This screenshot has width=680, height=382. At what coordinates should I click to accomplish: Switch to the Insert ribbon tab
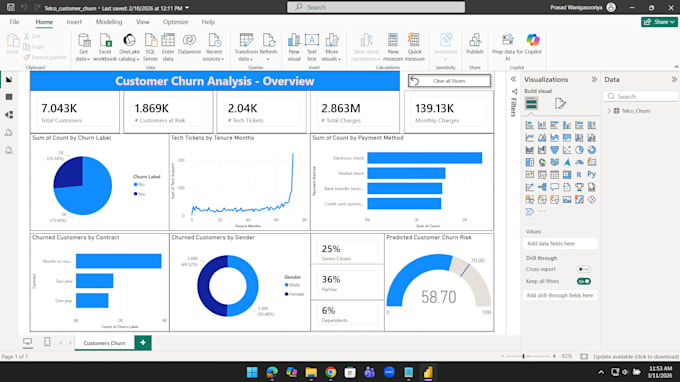tap(74, 22)
